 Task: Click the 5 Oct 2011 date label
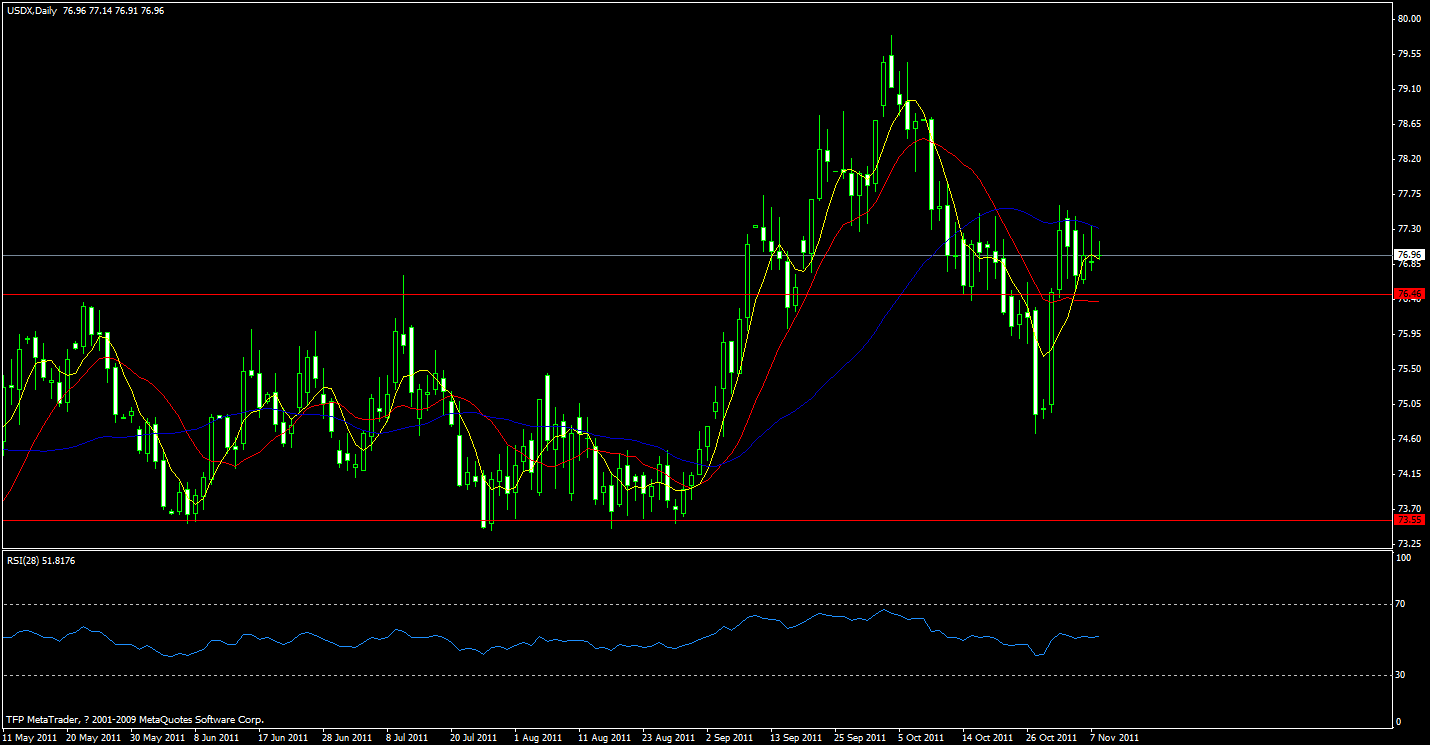(x=920, y=736)
